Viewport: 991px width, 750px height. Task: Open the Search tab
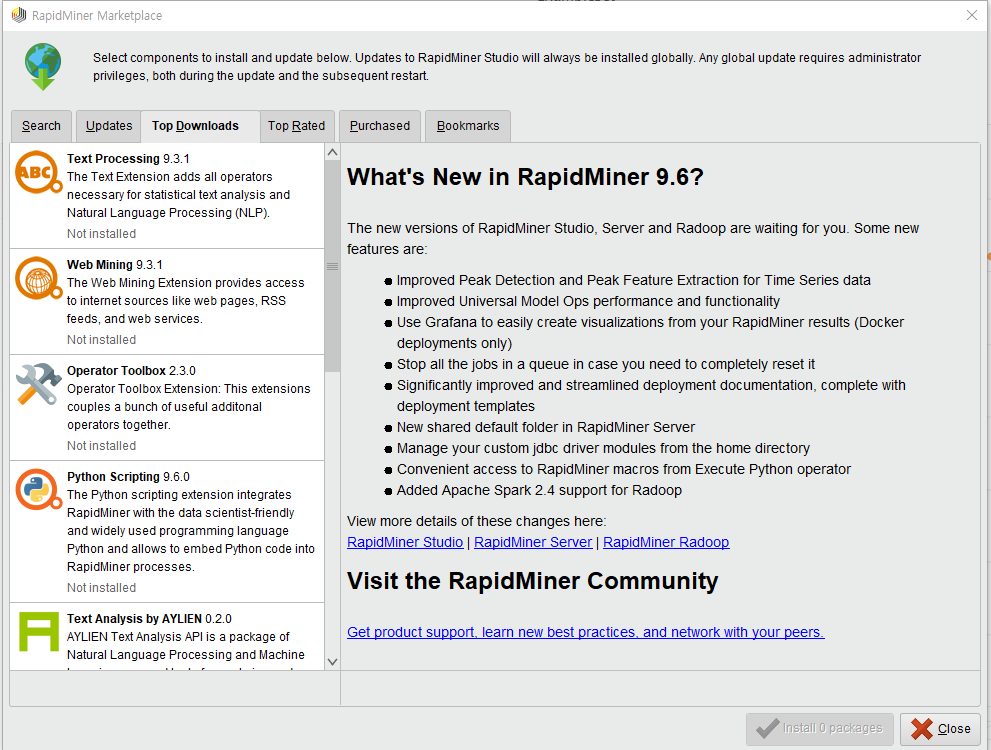point(41,126)
